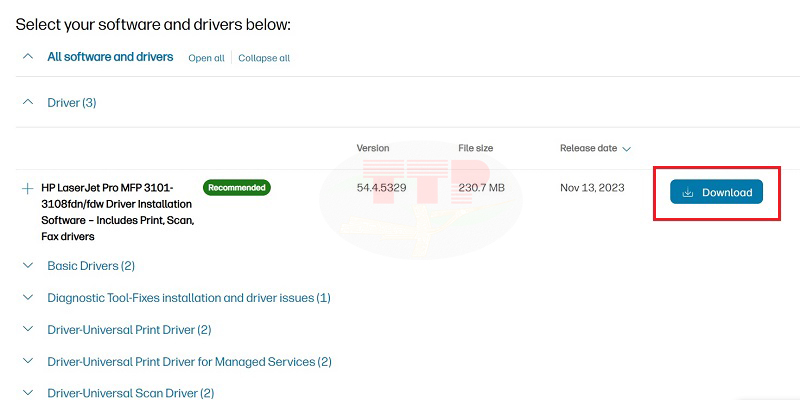800x400 pixels.
Task: Click the green Recommended badge
Action: [x=237, y=187]
